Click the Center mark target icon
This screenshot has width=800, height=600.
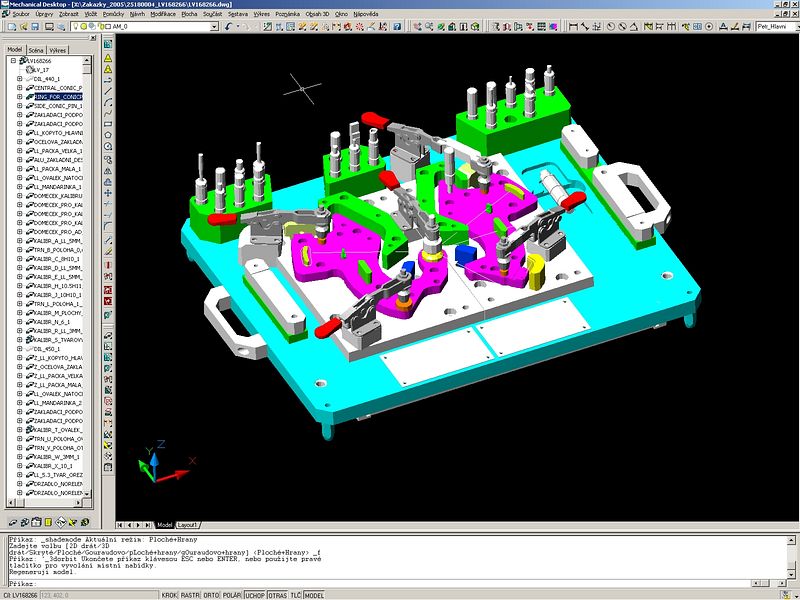(709, 27)
